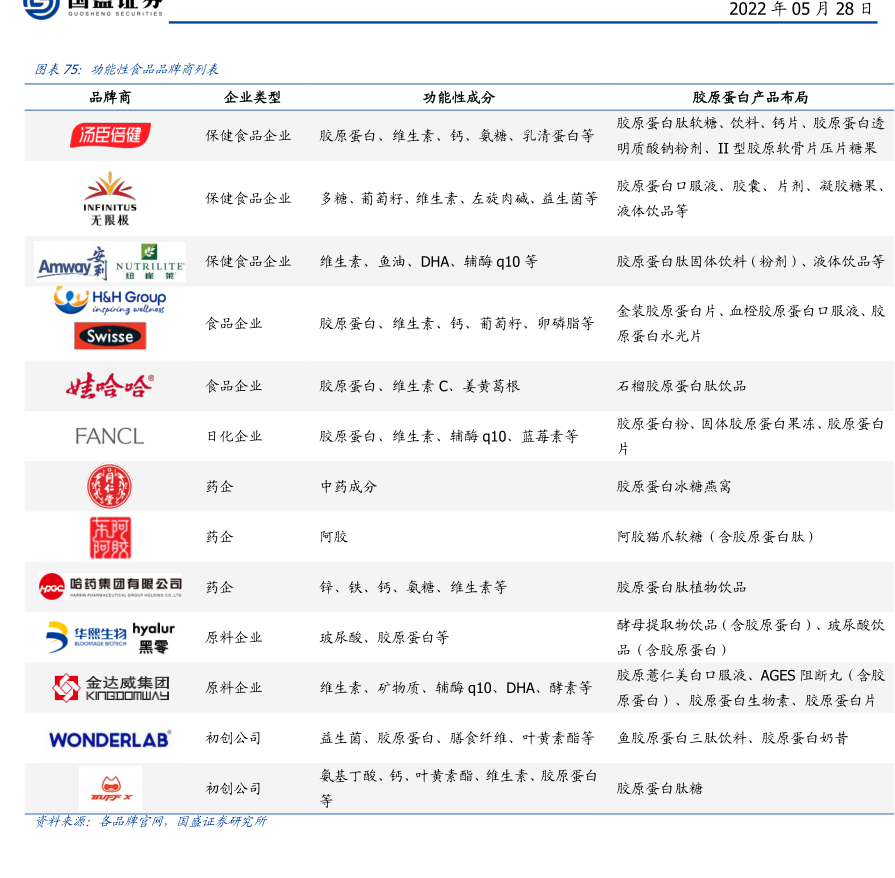Click the 东阿阿胶 red seal logo
Image resolution: width=895 pixels, height=878 pixels.
[x=110, y=537]
